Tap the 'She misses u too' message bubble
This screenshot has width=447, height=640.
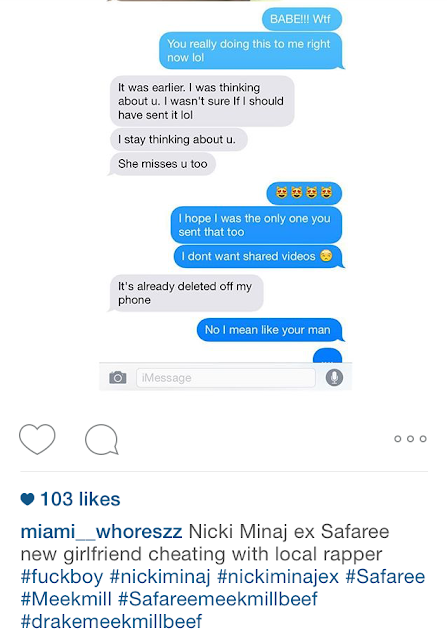click(x=162, y=164)
